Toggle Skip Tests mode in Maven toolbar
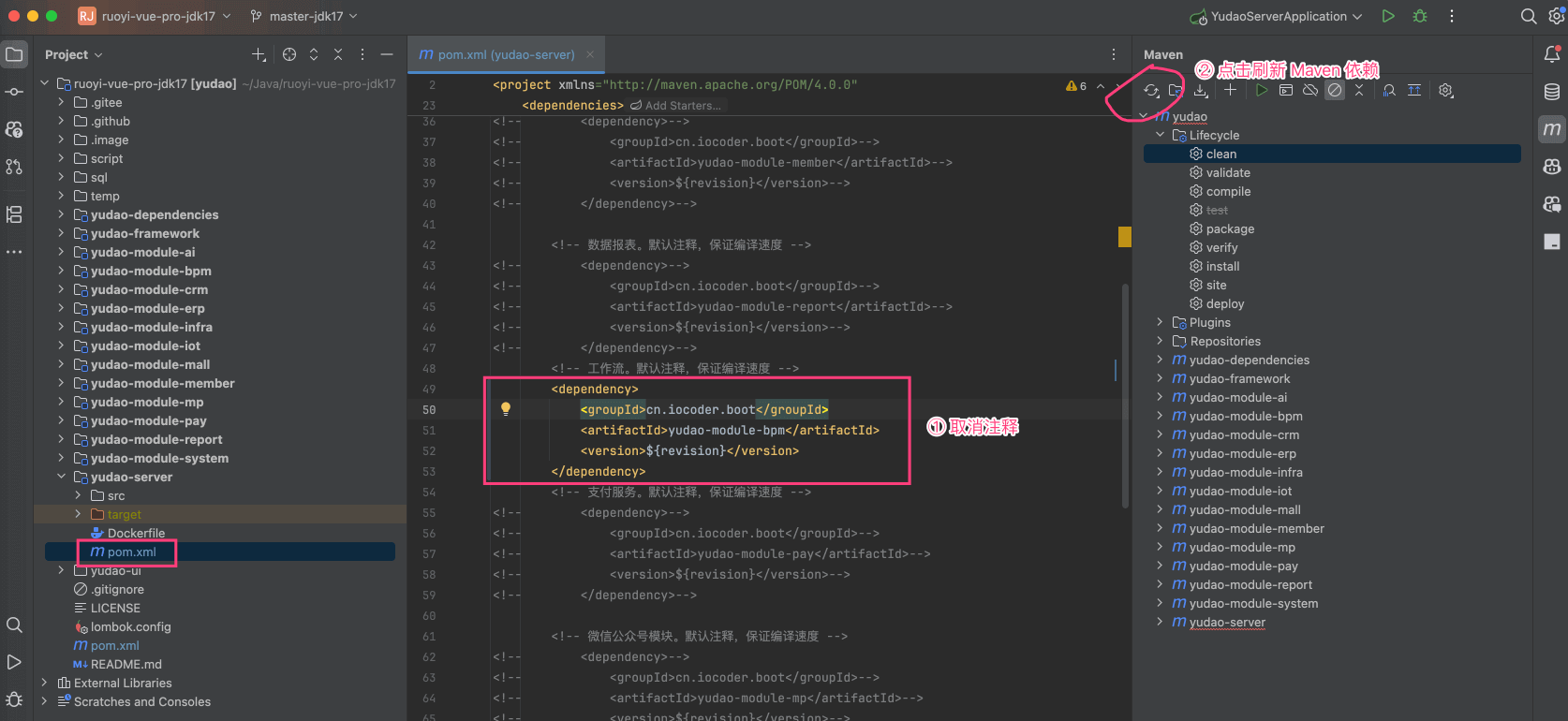Image resolution: width=1568 pixels, height=721 pixels. (1335, 91)
